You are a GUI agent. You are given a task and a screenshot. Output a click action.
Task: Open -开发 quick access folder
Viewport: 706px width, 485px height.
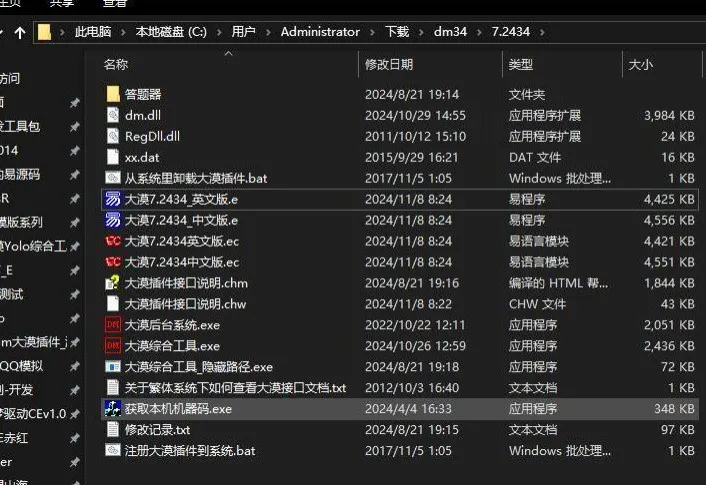(17, 390)
